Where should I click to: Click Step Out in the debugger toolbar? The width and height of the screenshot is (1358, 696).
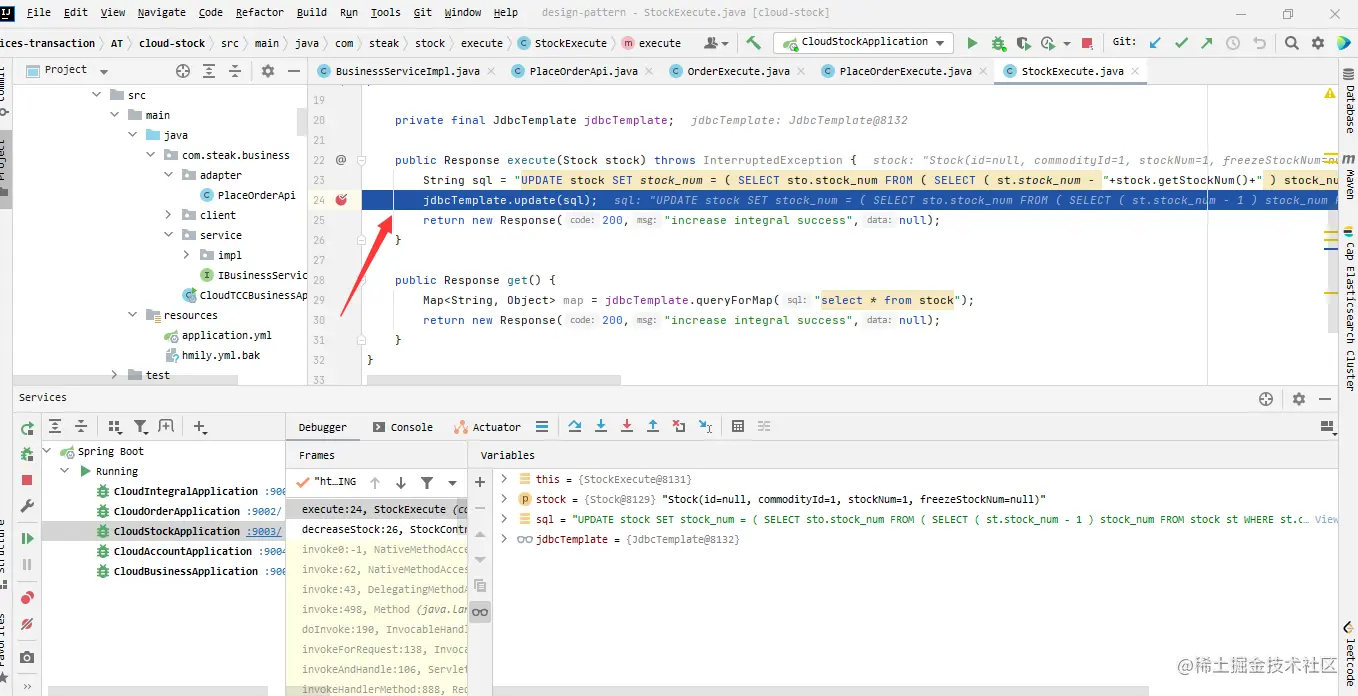pyautogui.click(x=653, y=426)
